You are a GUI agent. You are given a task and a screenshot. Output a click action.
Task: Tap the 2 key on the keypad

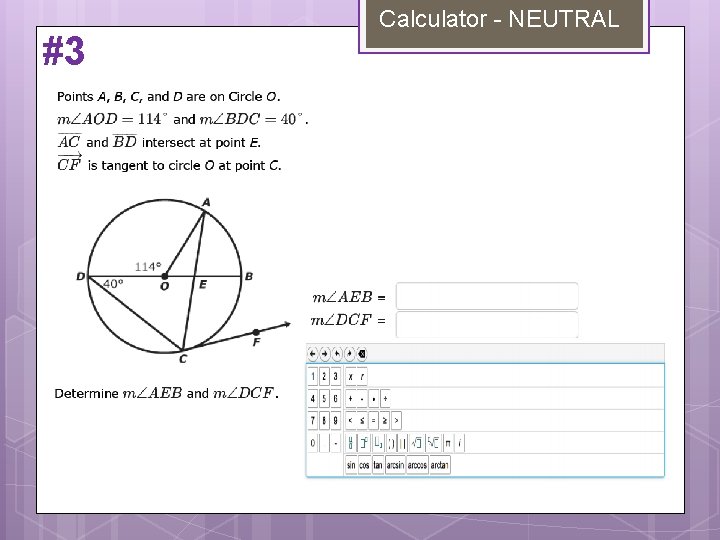click(x=324, y=377)
